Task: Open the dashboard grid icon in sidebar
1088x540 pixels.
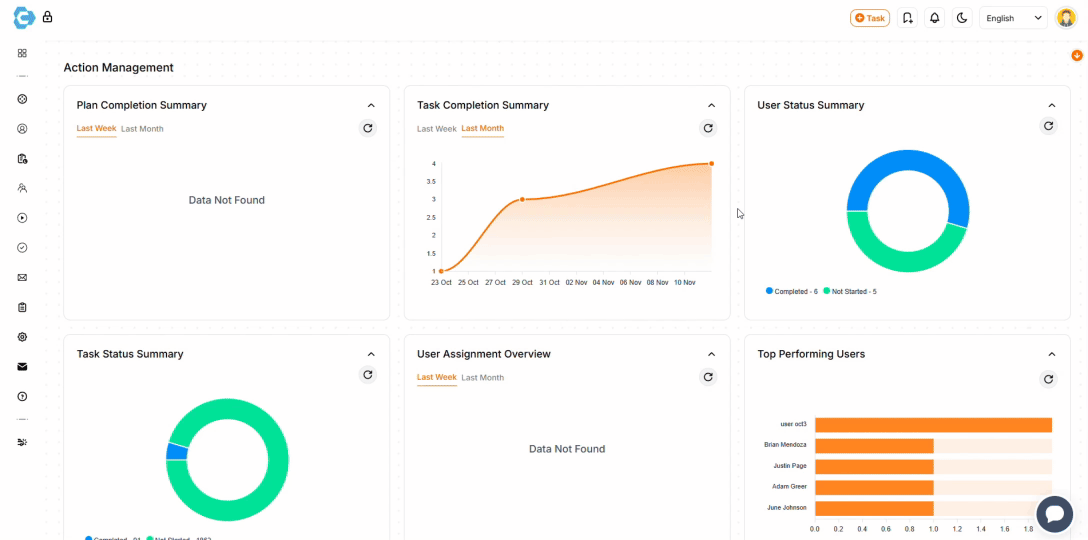Action: point(22,53)
